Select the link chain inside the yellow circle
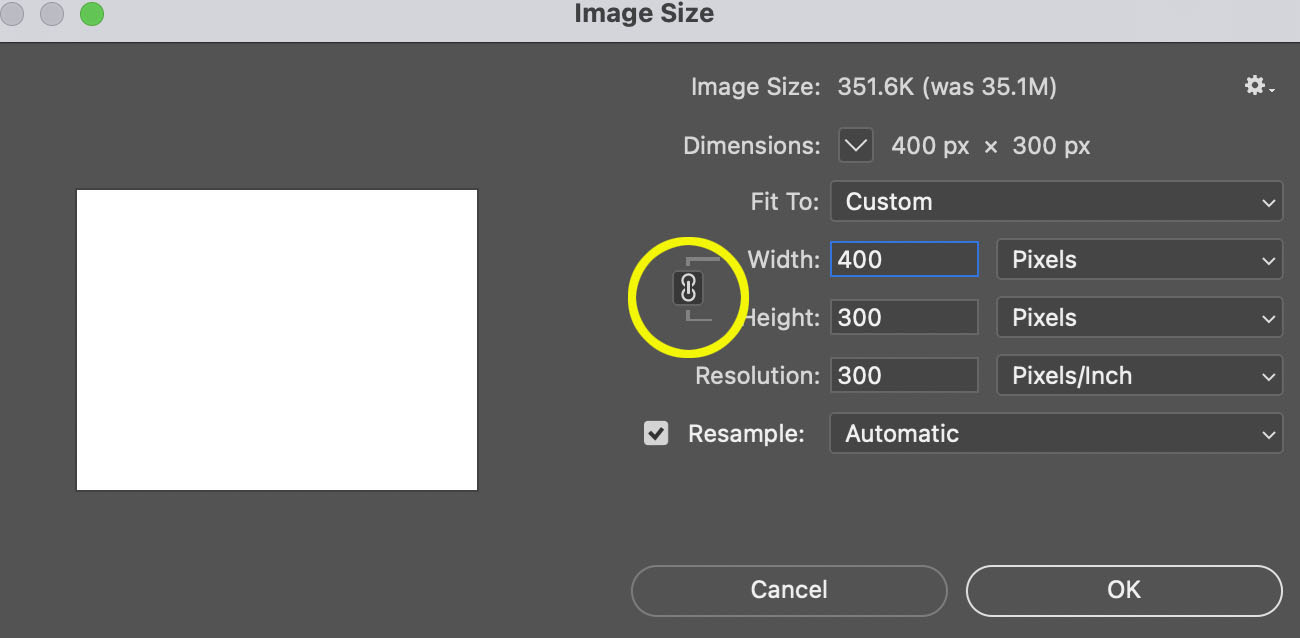 pos(687,288)
